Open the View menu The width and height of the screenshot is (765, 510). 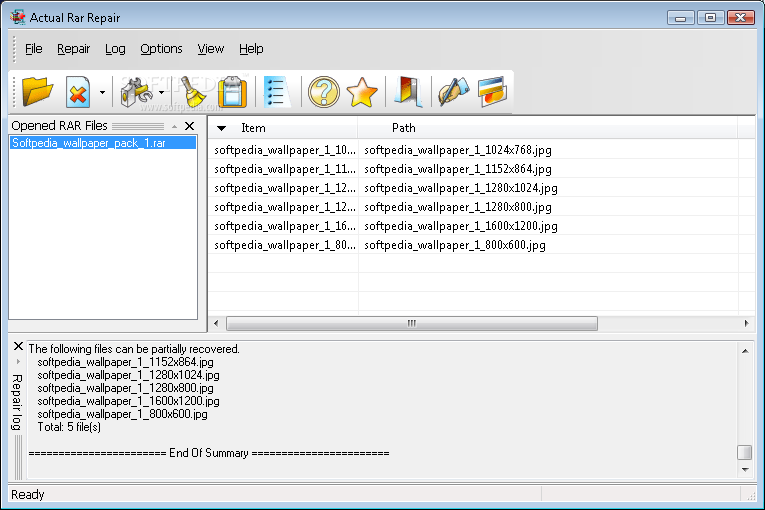(211, 49)
